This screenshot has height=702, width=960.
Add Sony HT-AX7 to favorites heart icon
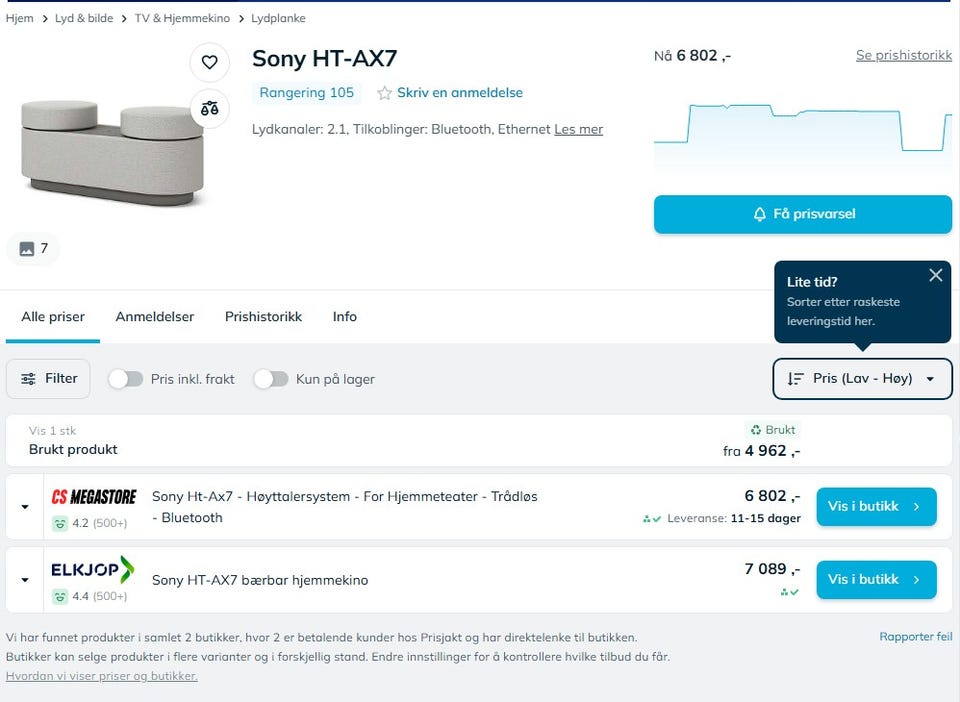pos(209,62)
